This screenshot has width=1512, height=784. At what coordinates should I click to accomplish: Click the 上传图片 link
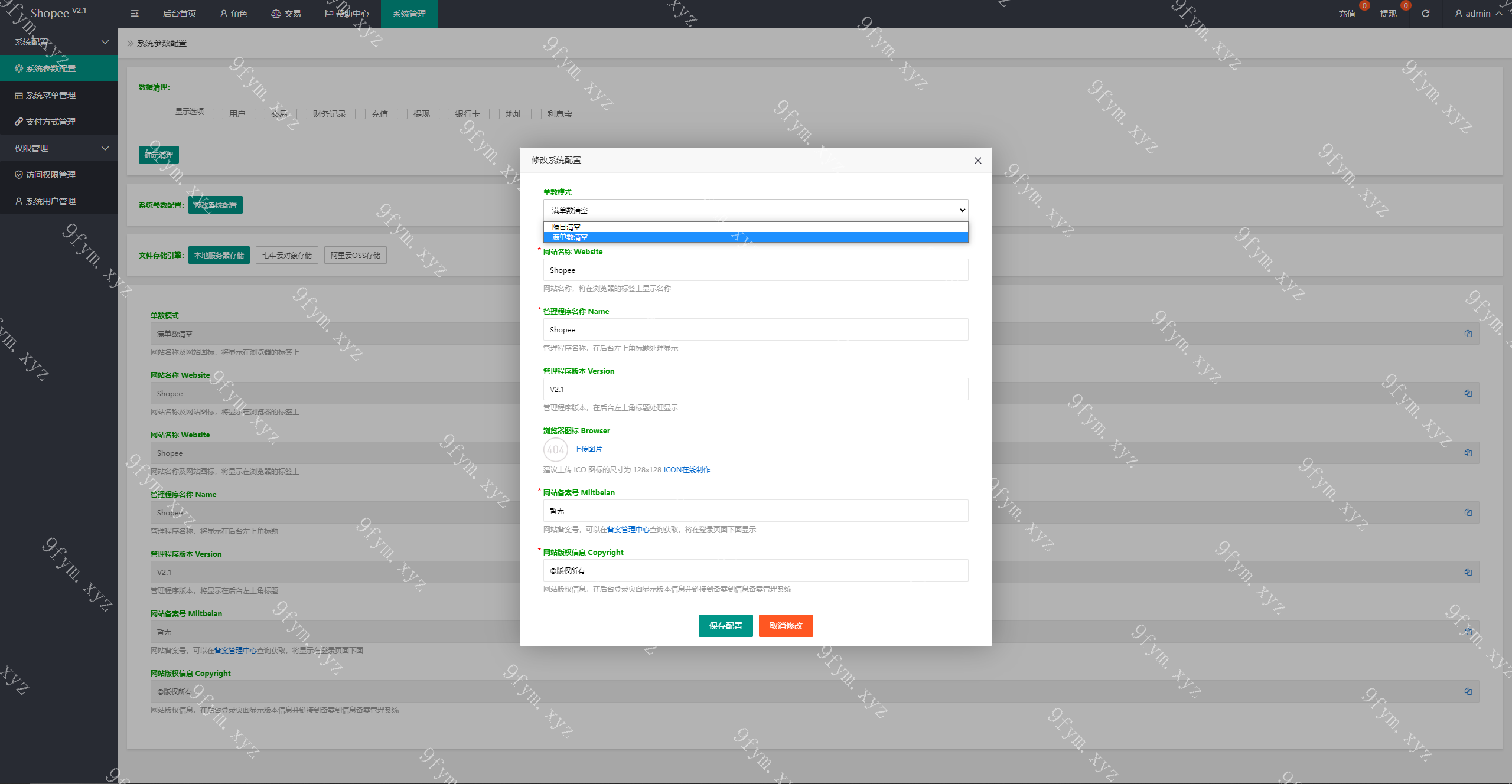(x=588, y=449)
